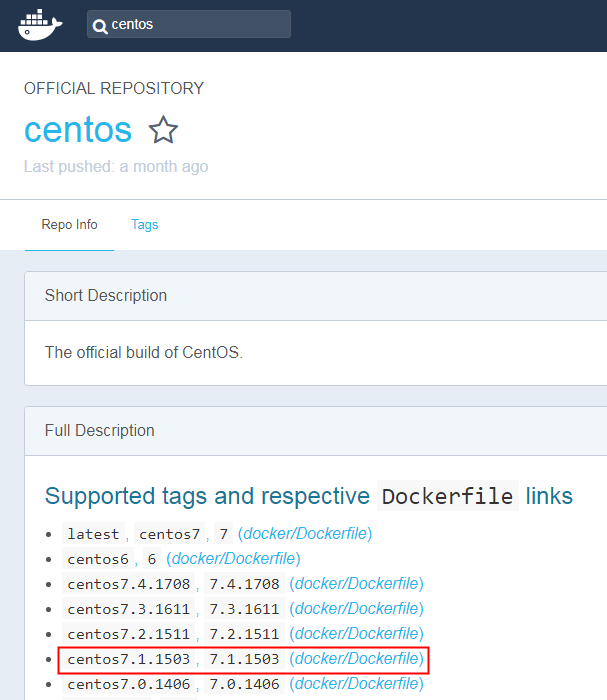Screen dimensions: 607x700
Task: Select the 'centos7.1.1503' tag text
Action: [x=129, y=659]
